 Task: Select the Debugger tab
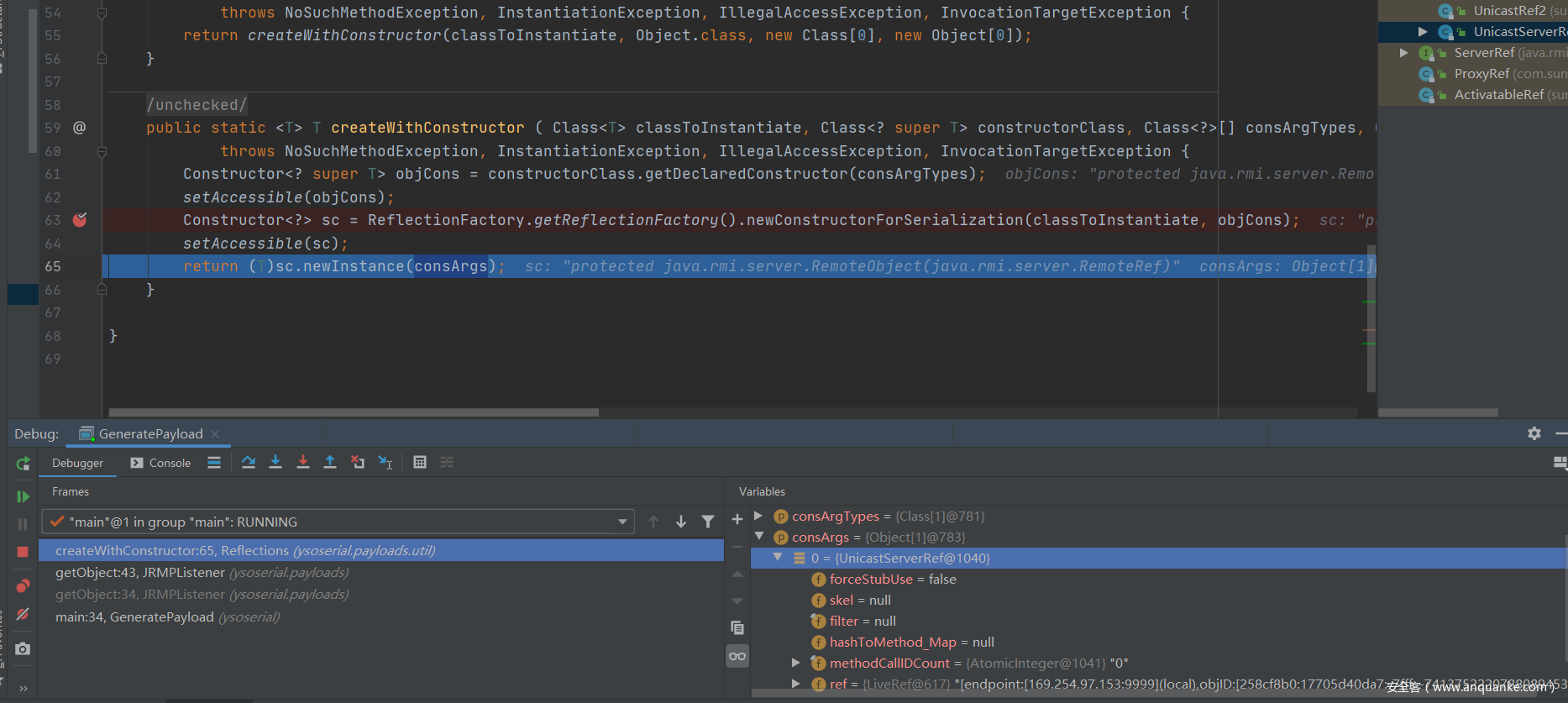[x=77, y=463]
